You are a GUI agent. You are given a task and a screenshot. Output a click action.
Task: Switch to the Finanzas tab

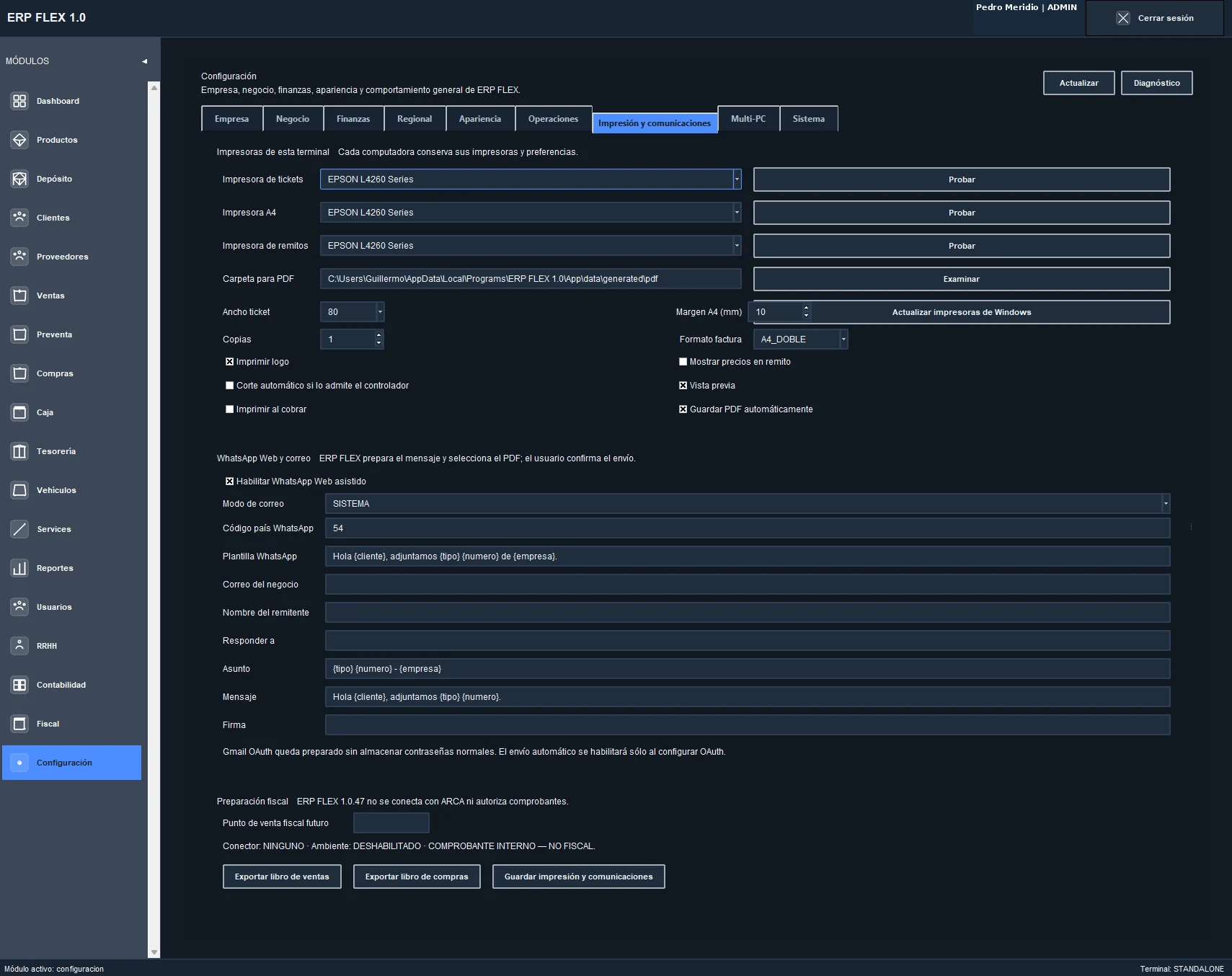click(353, 119)
